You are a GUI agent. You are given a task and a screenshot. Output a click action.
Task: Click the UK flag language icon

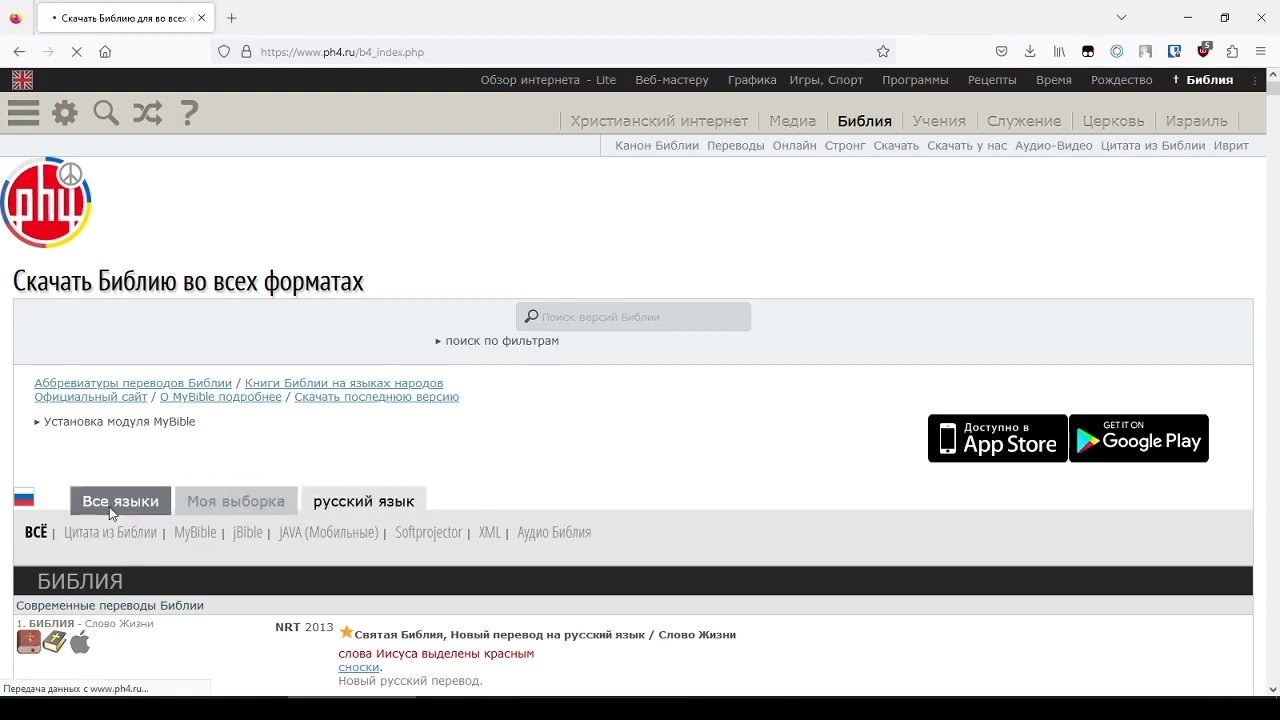tap(22, 80)
